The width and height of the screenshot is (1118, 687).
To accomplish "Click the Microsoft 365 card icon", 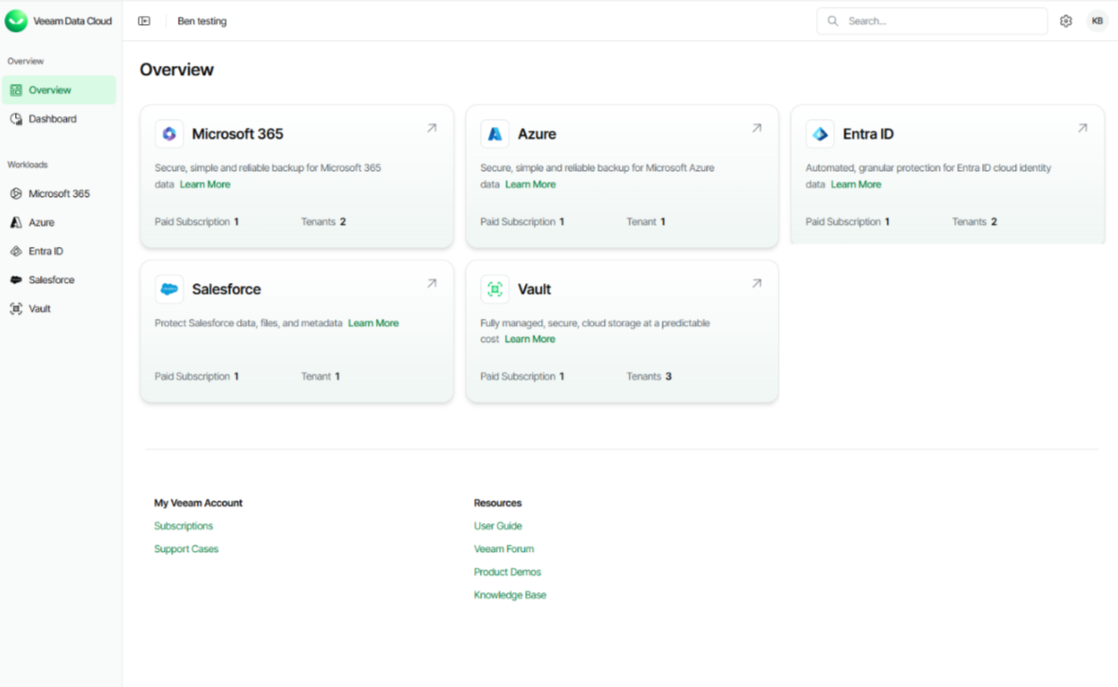I will pyautogui.click(x=169, y=134).
